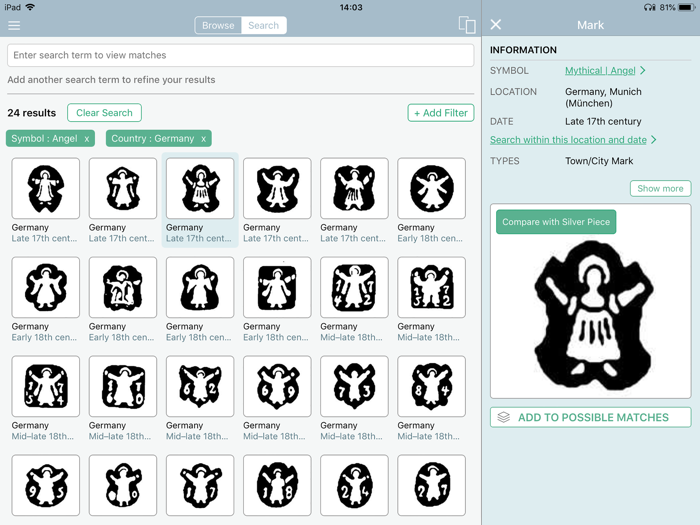700x525 pixels.
Task: Click the Town/City Mark type value
Action: point(599,161)
